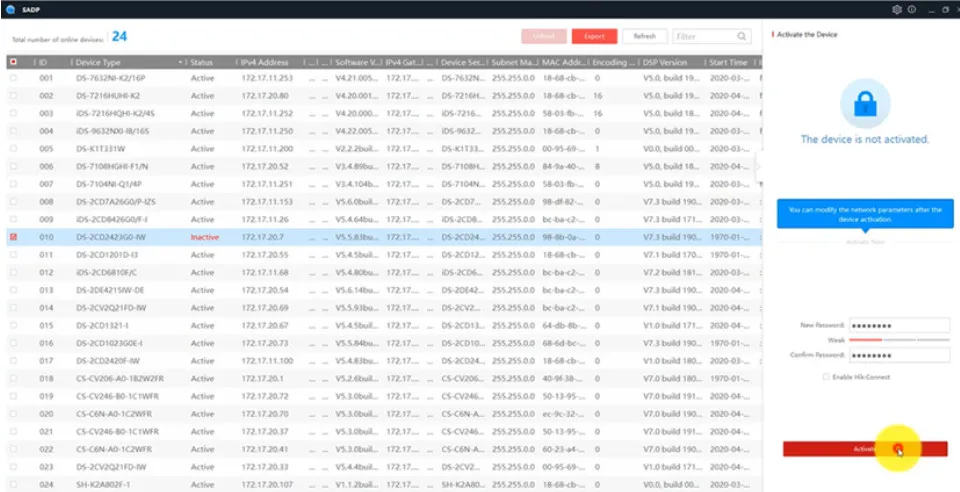This screenshot has height=492, width=960.
Task: Select device DS-2CD1023G0E-I
Action: [109, 343]
